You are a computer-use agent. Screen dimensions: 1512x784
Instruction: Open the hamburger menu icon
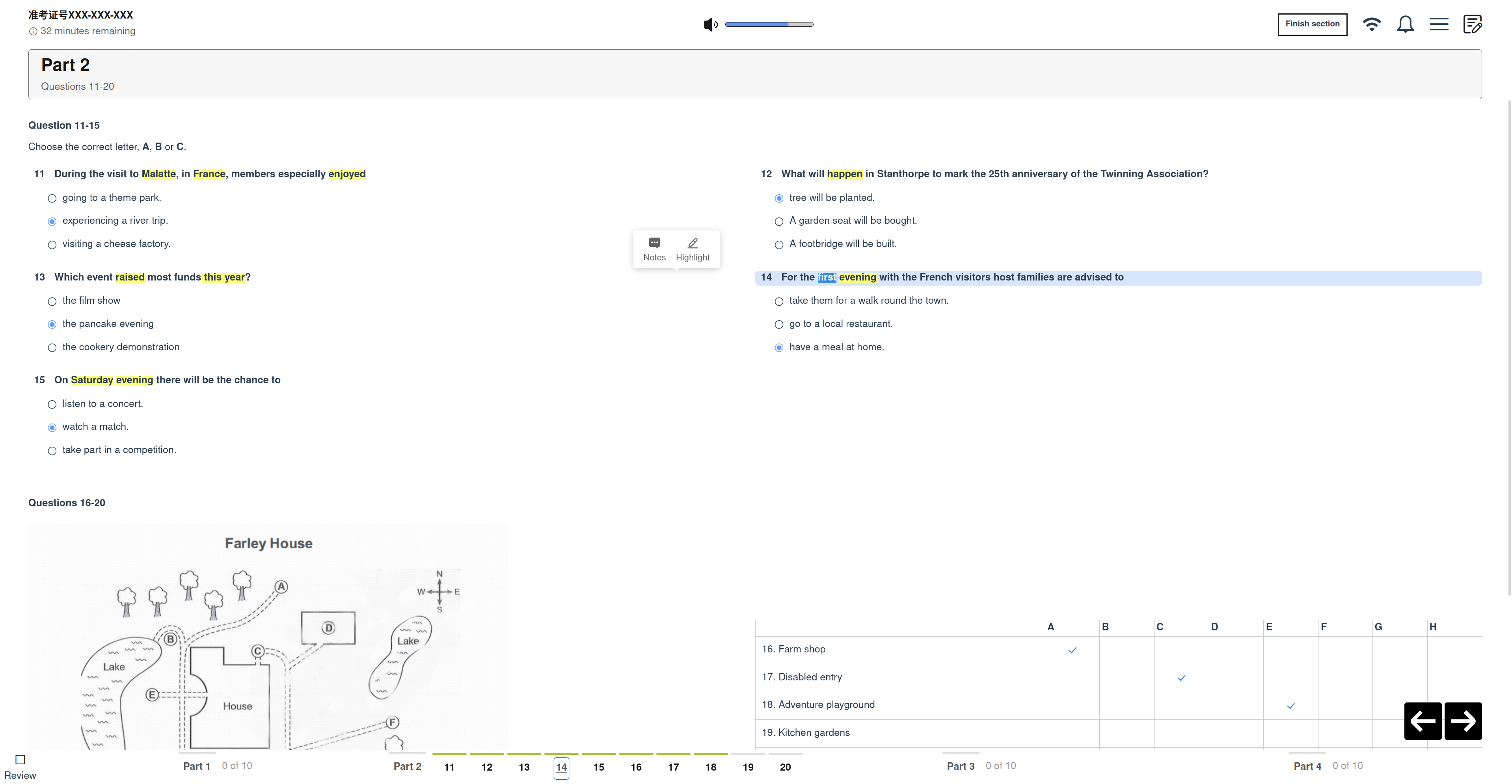(1439, 25)
